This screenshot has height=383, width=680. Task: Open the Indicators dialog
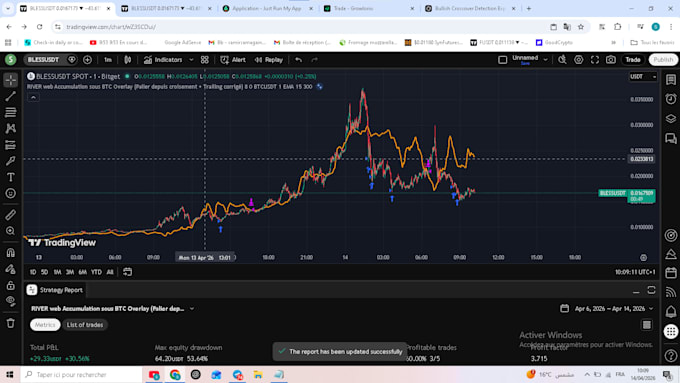[163, 60]
